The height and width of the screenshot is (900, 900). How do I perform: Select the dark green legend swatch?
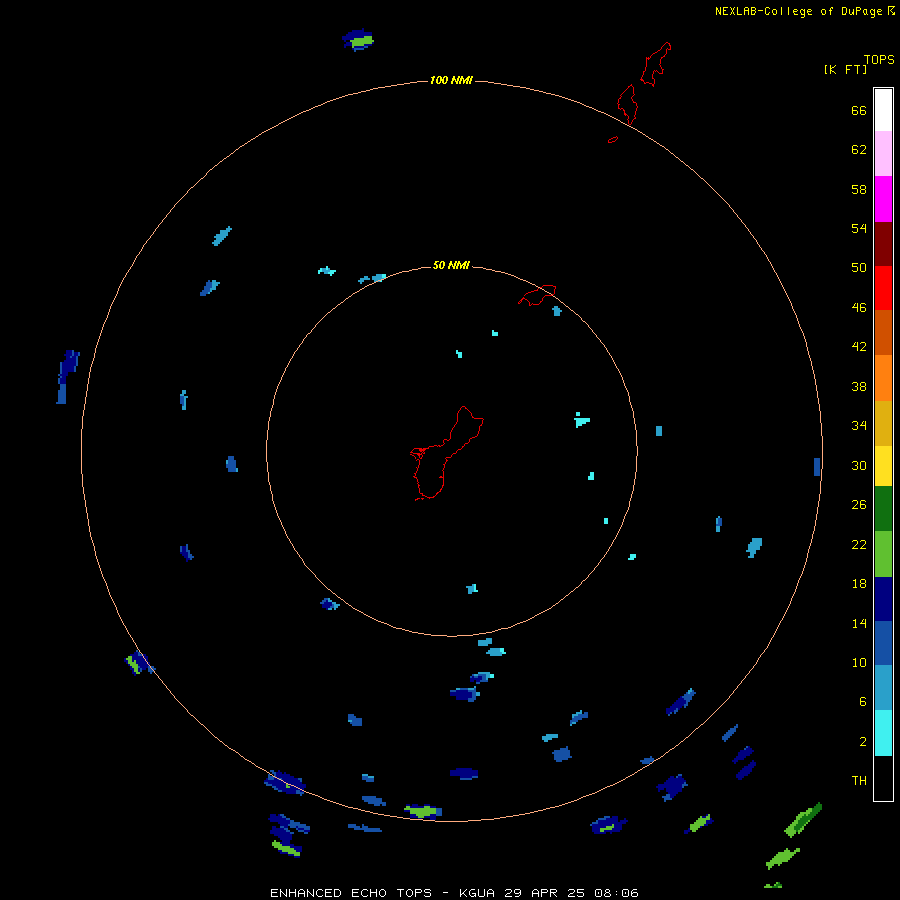tap(883, 509)
